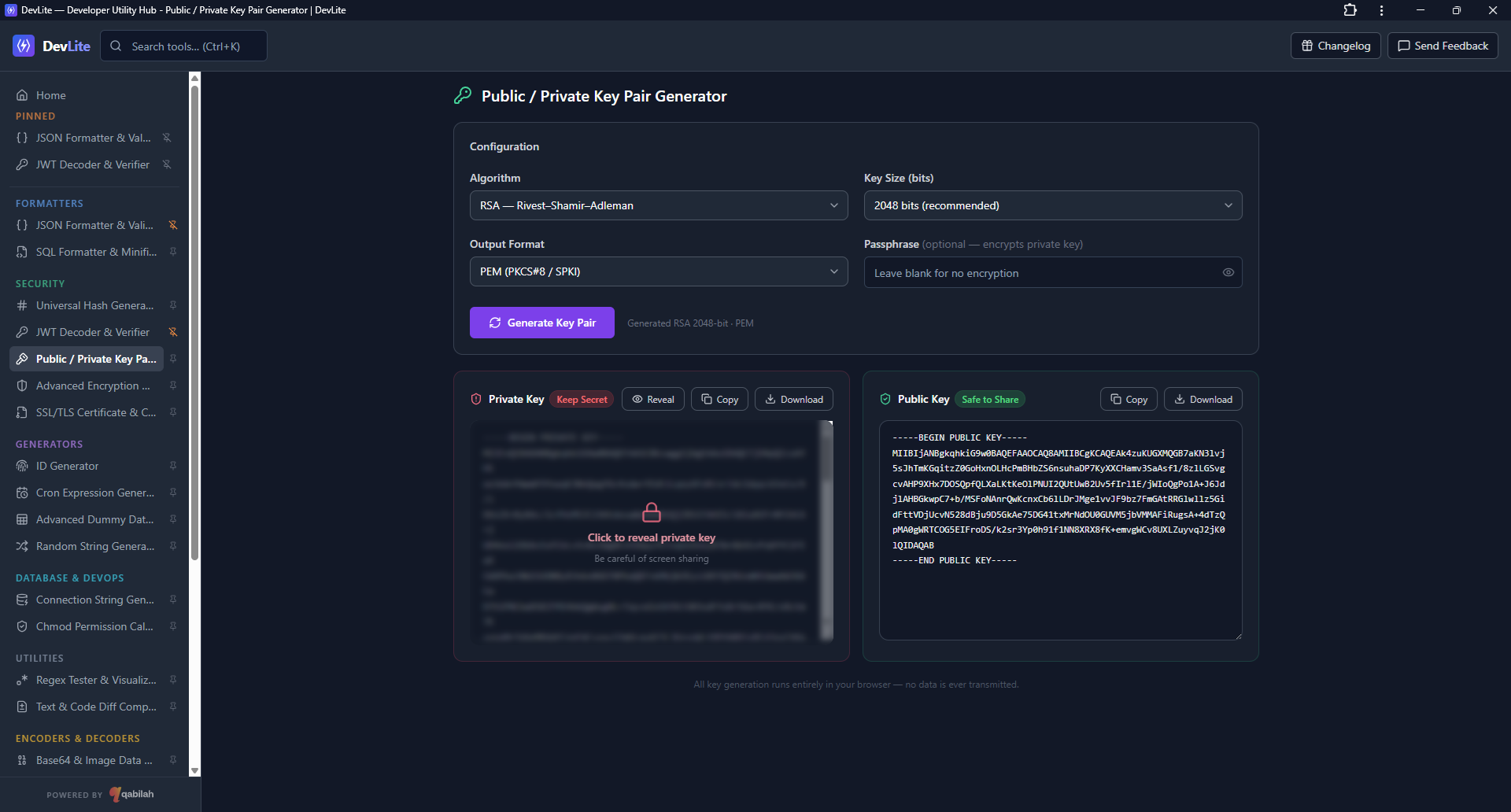Open Base64 & Image Data tool

click(x=87, y=760)
